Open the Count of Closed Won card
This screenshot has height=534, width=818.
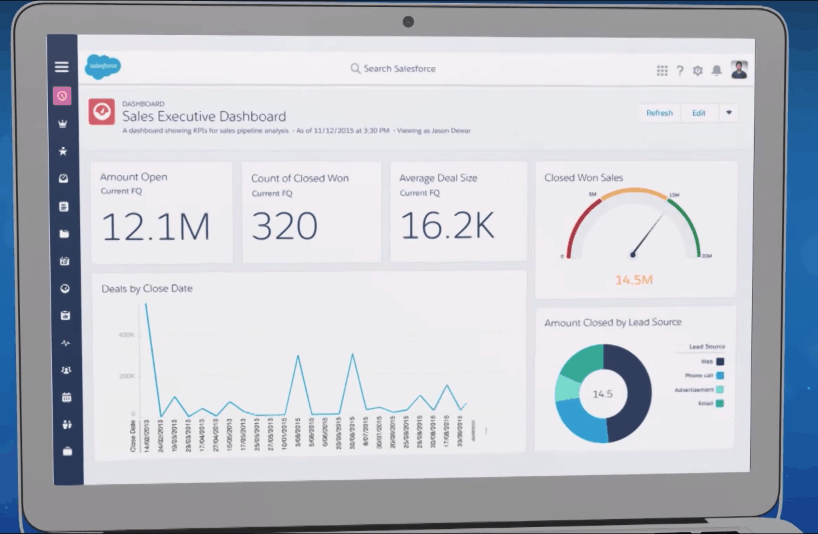coord(311,212)
